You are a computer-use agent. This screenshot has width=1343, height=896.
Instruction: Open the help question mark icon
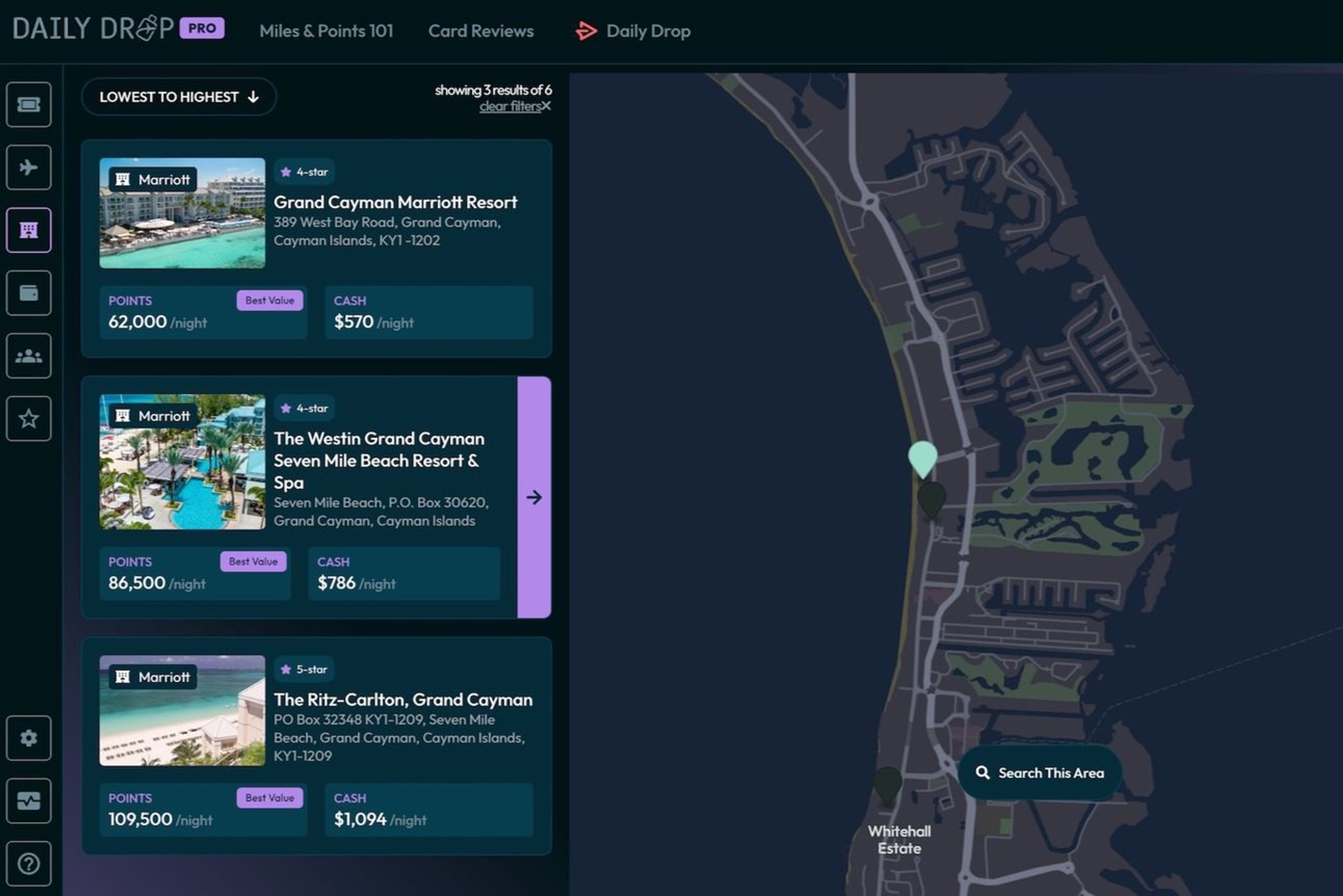tap(29, 863)
